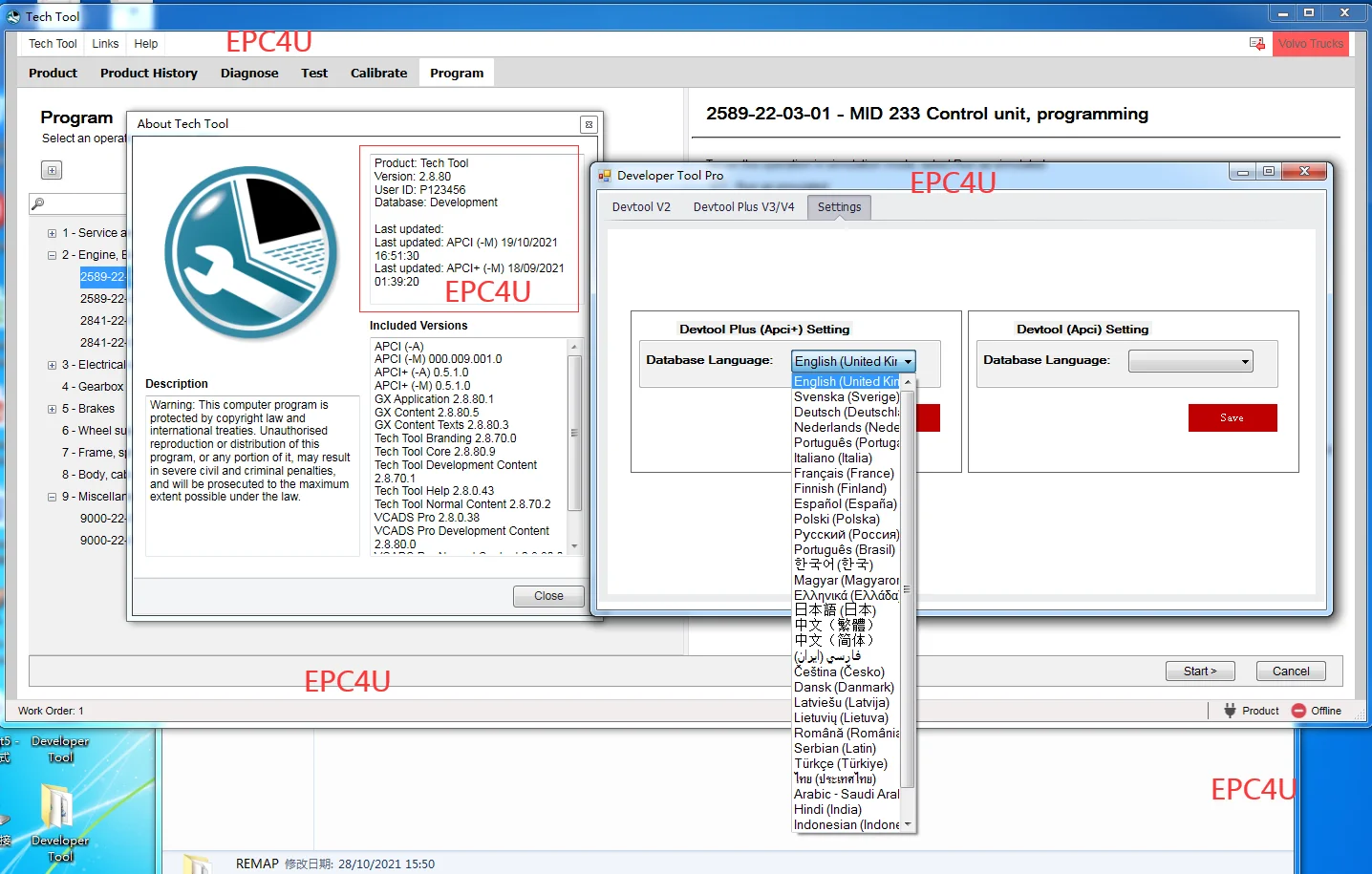
Task: Select the '4 - Gearbox' tree item
Action: (x=93, y=387)
